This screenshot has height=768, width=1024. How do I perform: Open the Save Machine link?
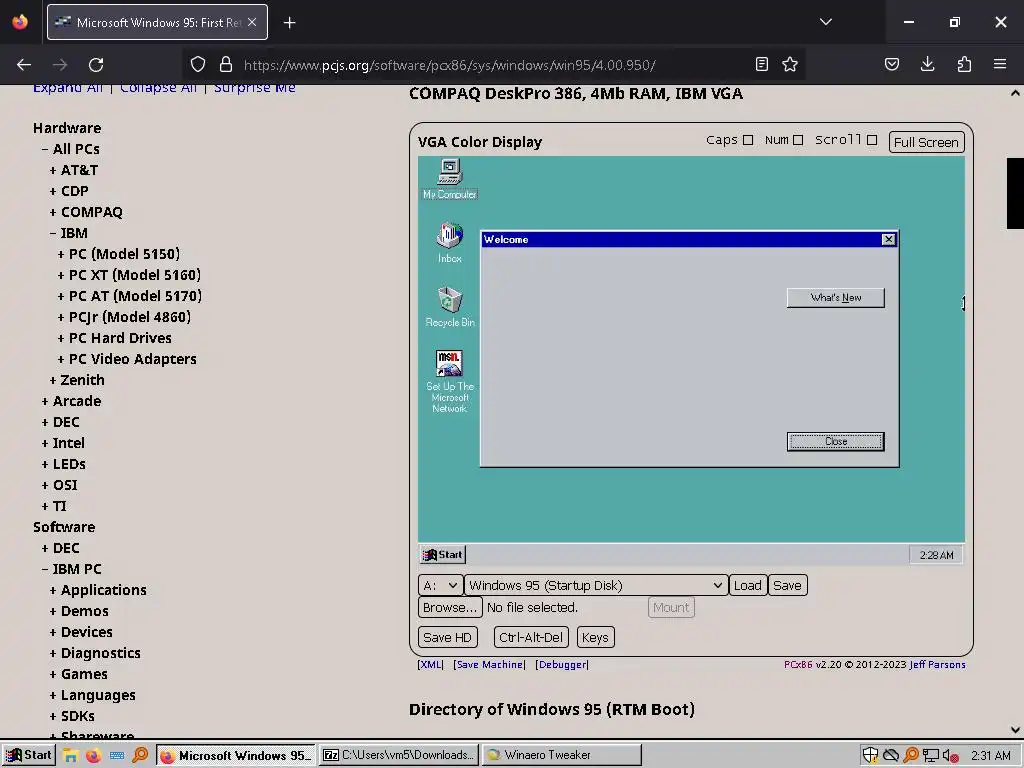point(489,665)
